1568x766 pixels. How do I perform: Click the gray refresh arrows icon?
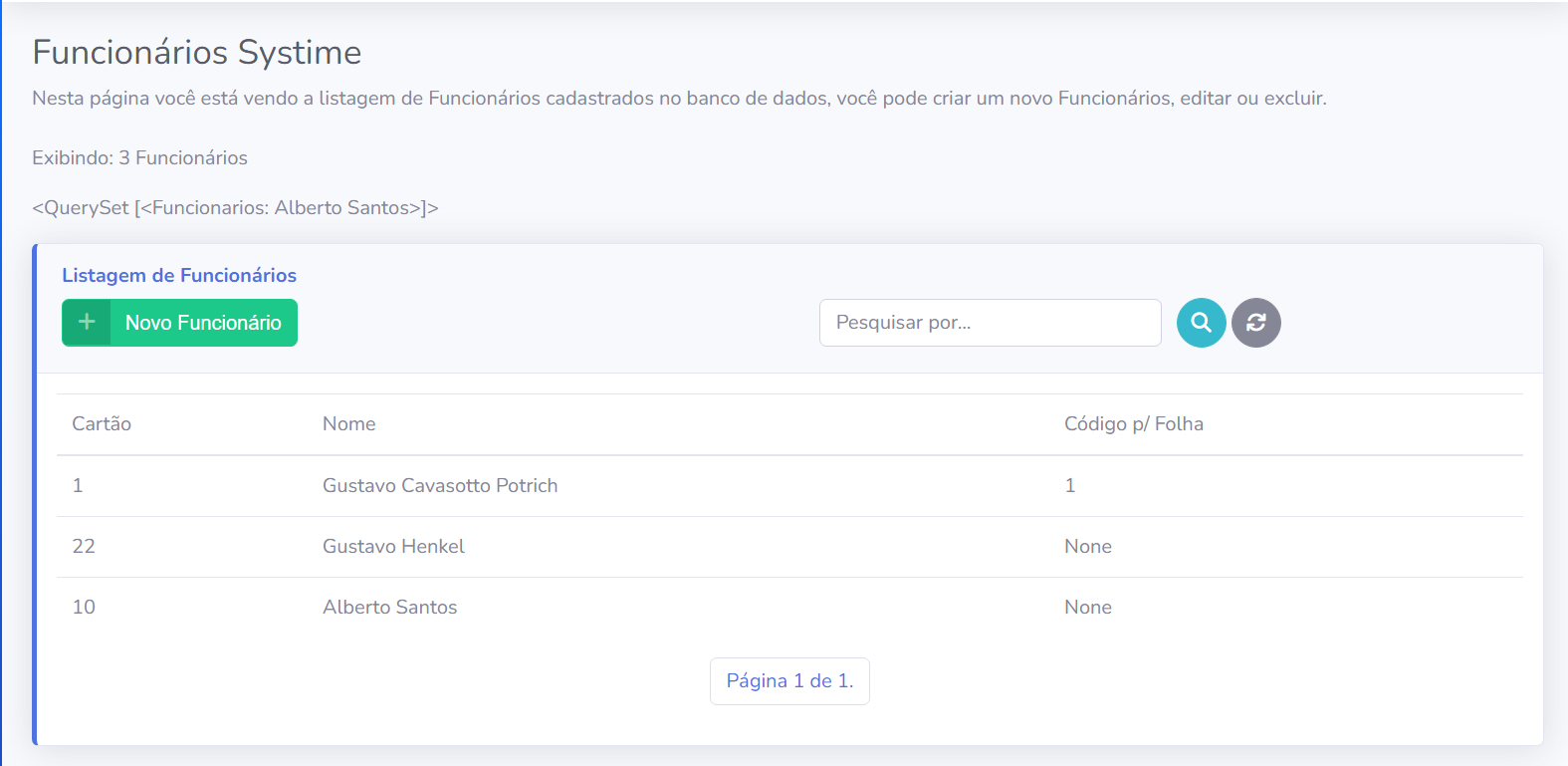click(1256, 323)
